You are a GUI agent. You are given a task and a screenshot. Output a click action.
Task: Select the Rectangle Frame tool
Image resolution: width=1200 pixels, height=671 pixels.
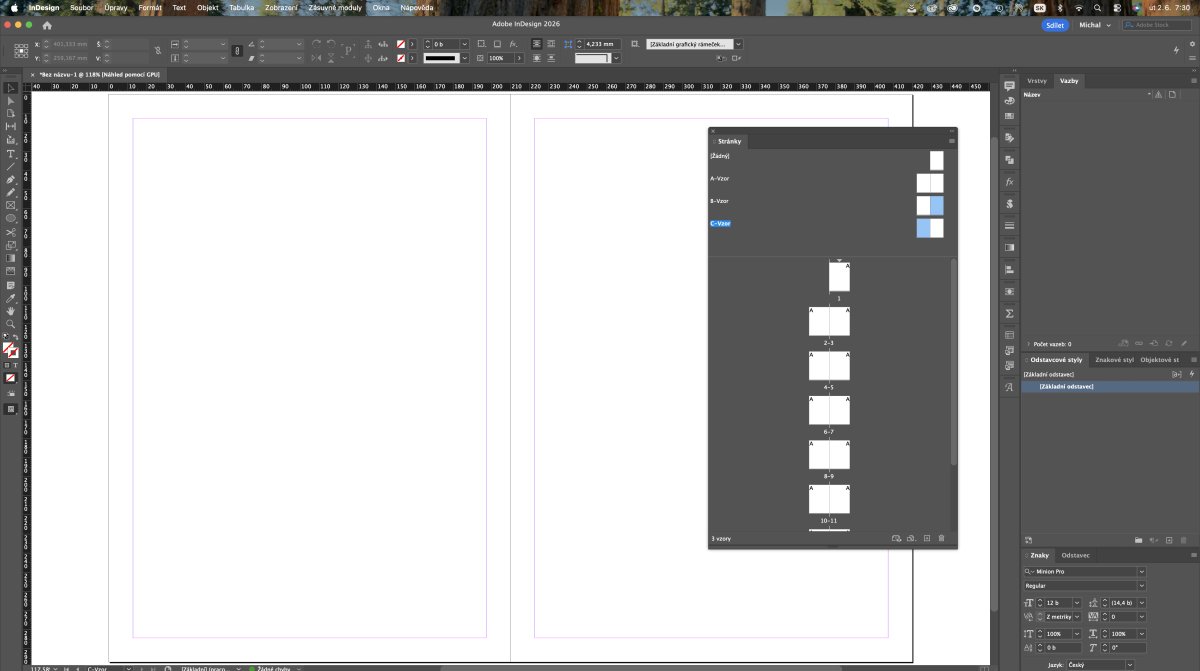(11, 205)
